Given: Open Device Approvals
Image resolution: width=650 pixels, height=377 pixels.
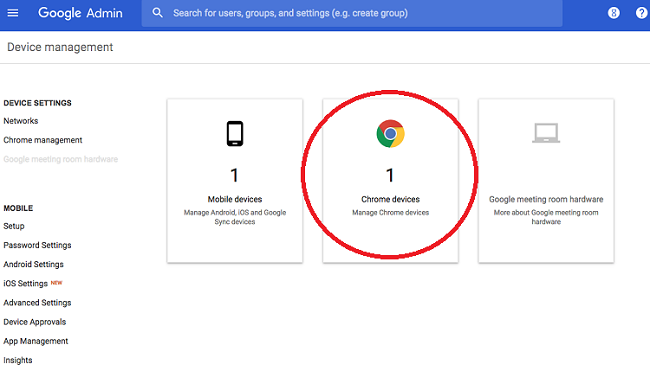Looking at the screenshot, I should click(x=35, y=322).
